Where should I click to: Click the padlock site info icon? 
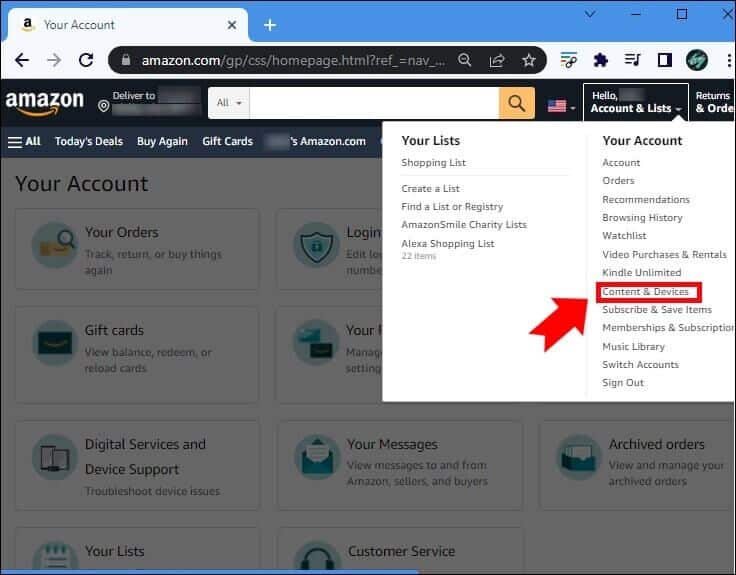(x=125, y=60)
